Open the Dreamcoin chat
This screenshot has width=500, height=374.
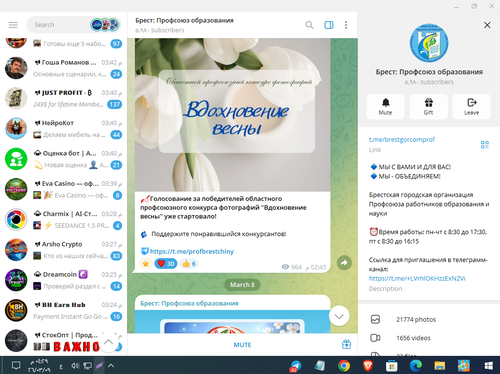pos(63,280)
